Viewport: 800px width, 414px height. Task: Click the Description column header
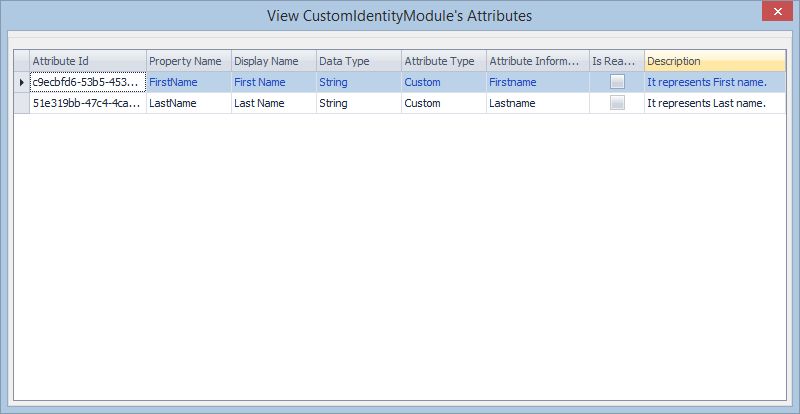[715, 61]
